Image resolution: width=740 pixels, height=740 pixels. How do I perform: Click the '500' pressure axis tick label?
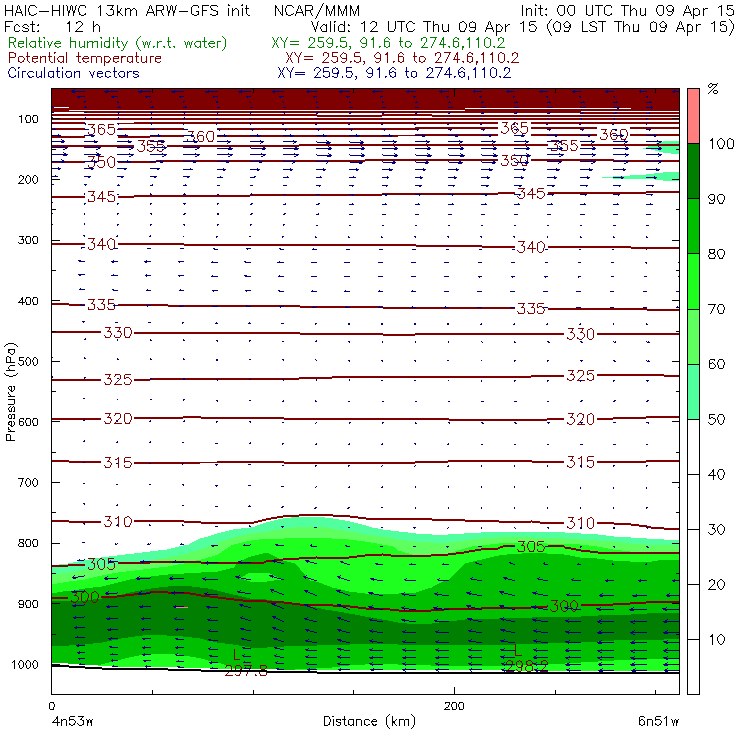click(x=28, y=362)
